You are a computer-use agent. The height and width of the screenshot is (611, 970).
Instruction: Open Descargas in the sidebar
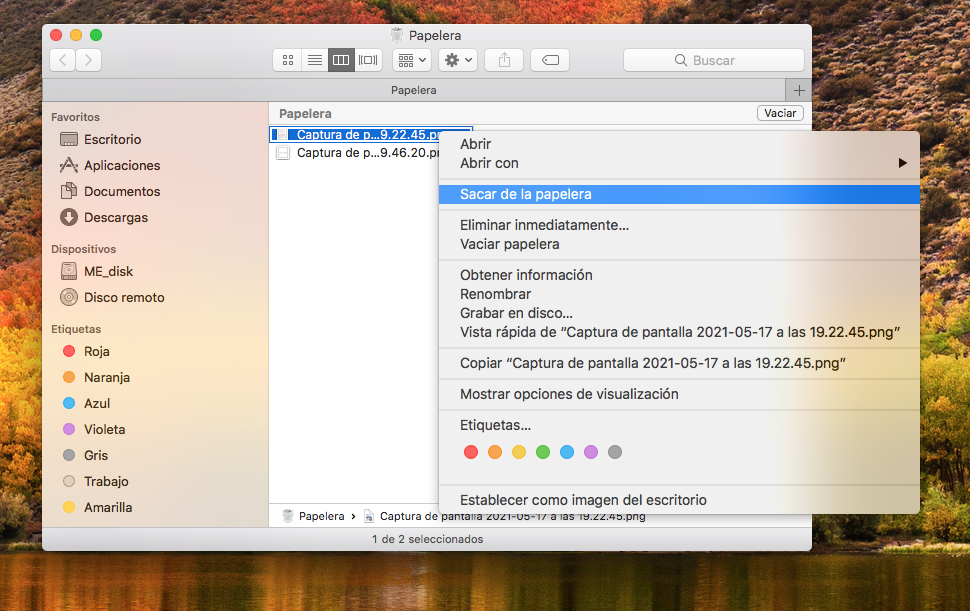click(x=115, y=217)
